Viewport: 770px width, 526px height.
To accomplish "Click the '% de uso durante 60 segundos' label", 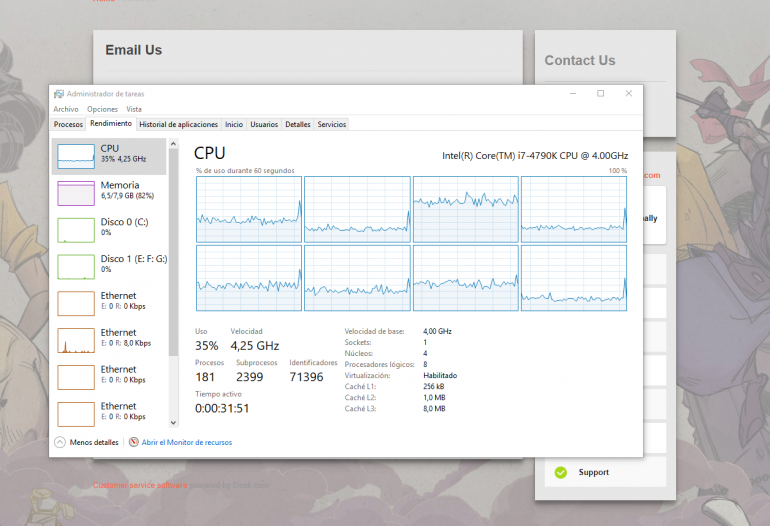I will [245, 170].
